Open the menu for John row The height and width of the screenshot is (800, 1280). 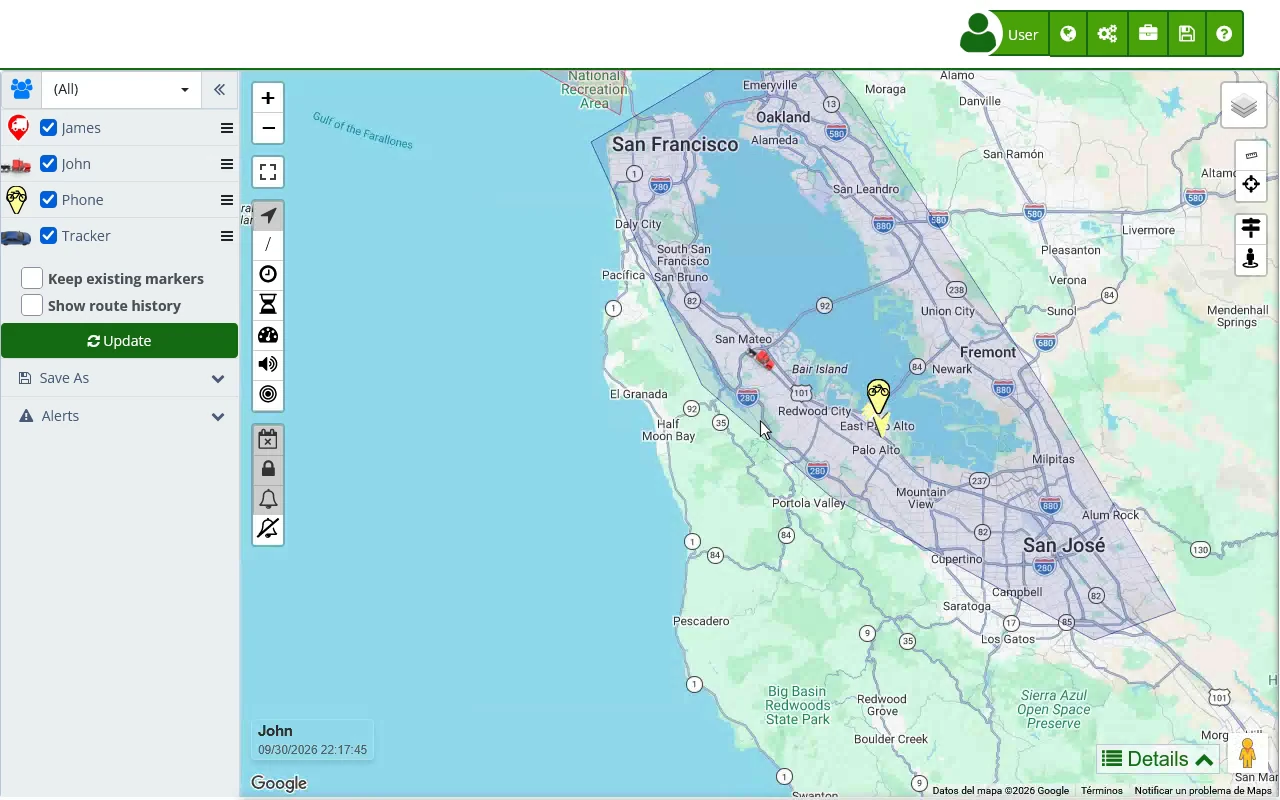(x=227, y=164)
